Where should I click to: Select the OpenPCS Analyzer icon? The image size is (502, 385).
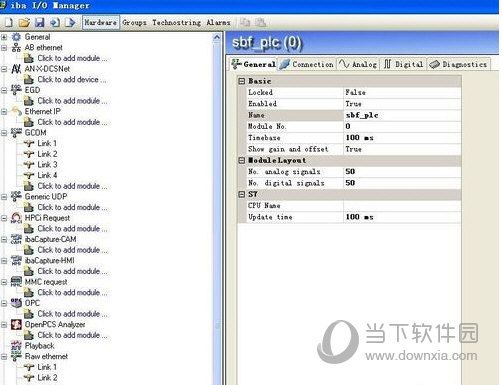(16, 324)
